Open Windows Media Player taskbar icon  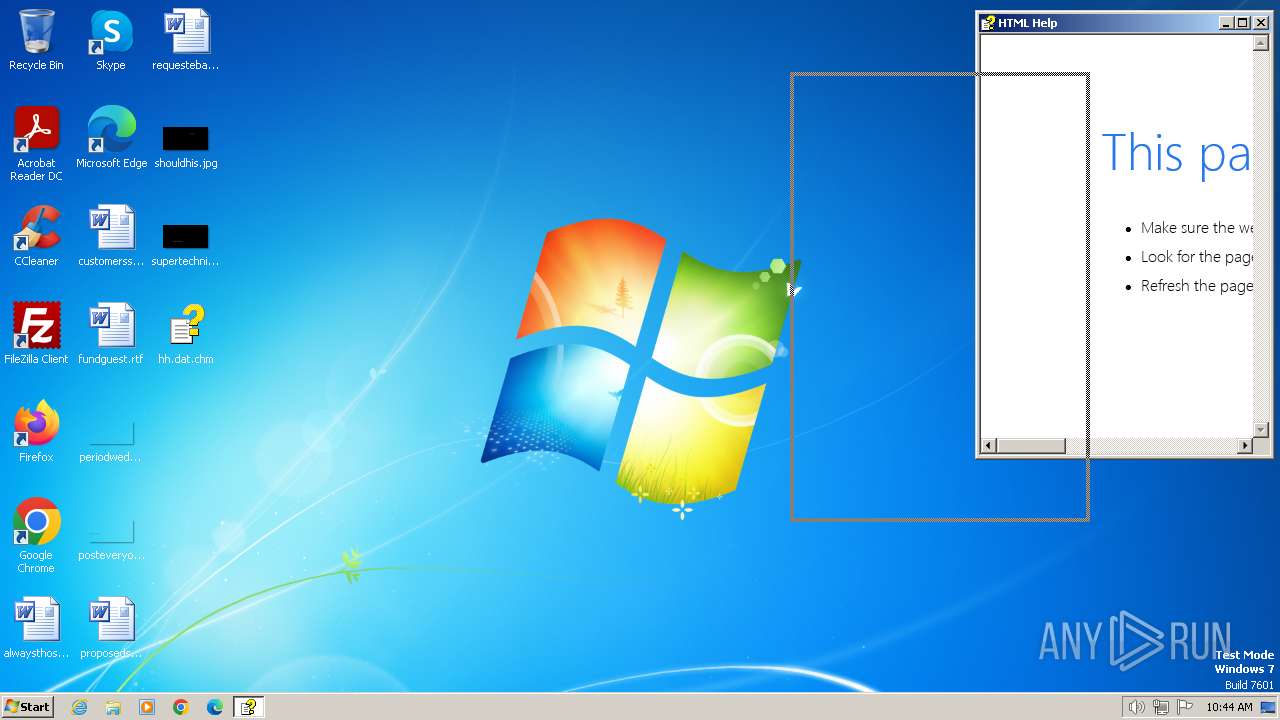click(147, 707)
